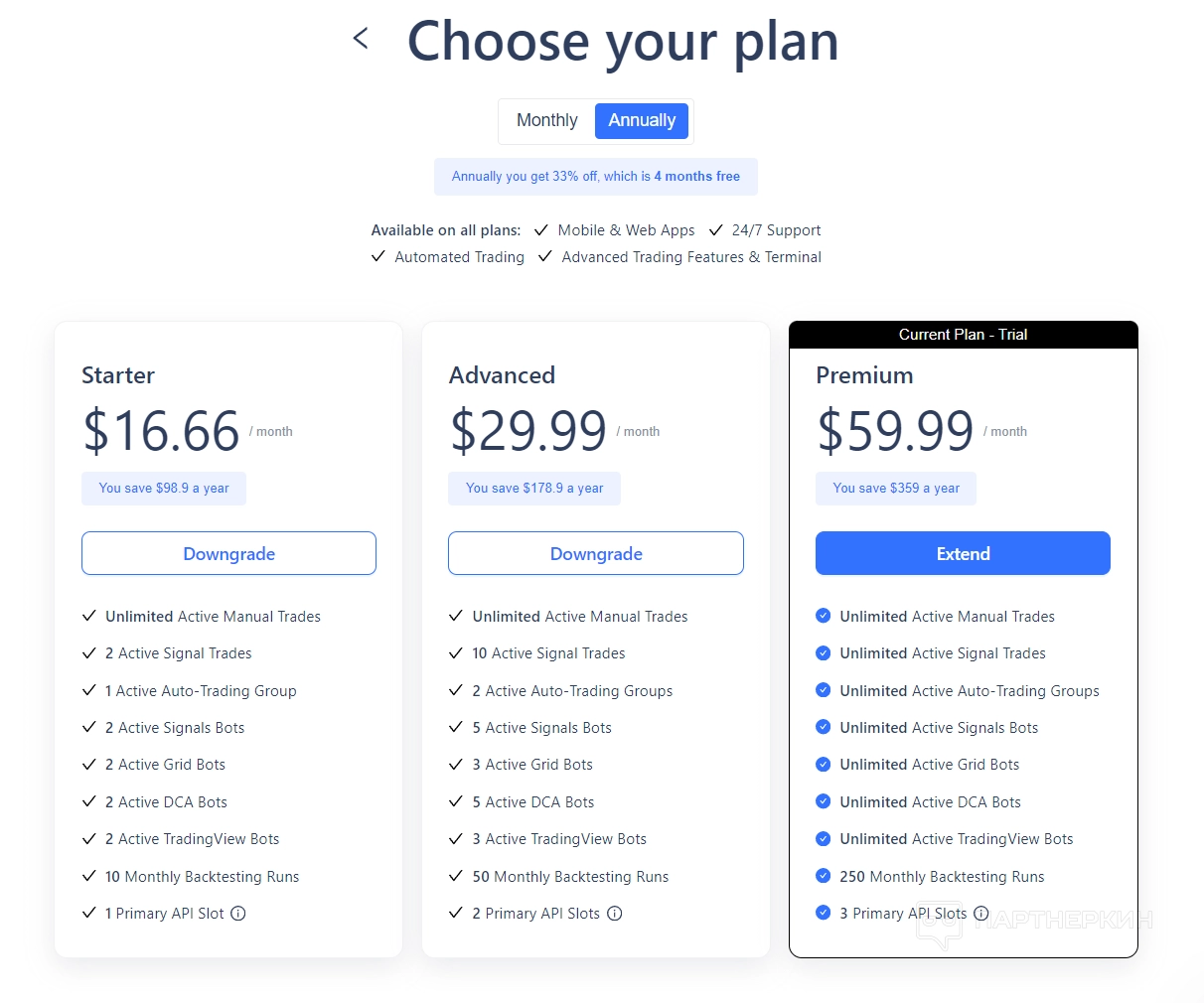Click checkmark icon beside 24/7 Support

716,230
